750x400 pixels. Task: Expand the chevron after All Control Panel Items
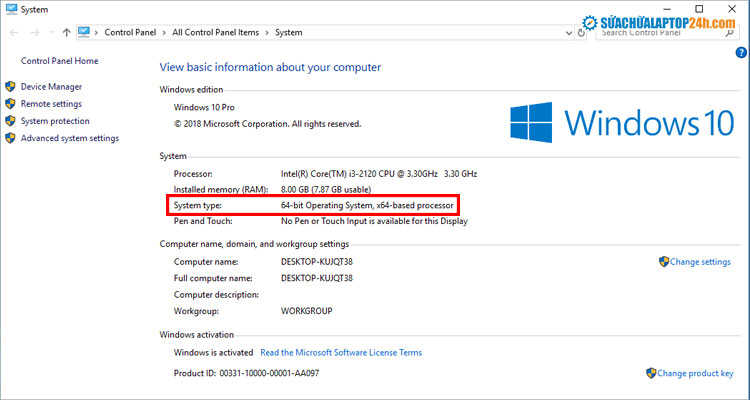pyautogui.click(x=267, y=33)
